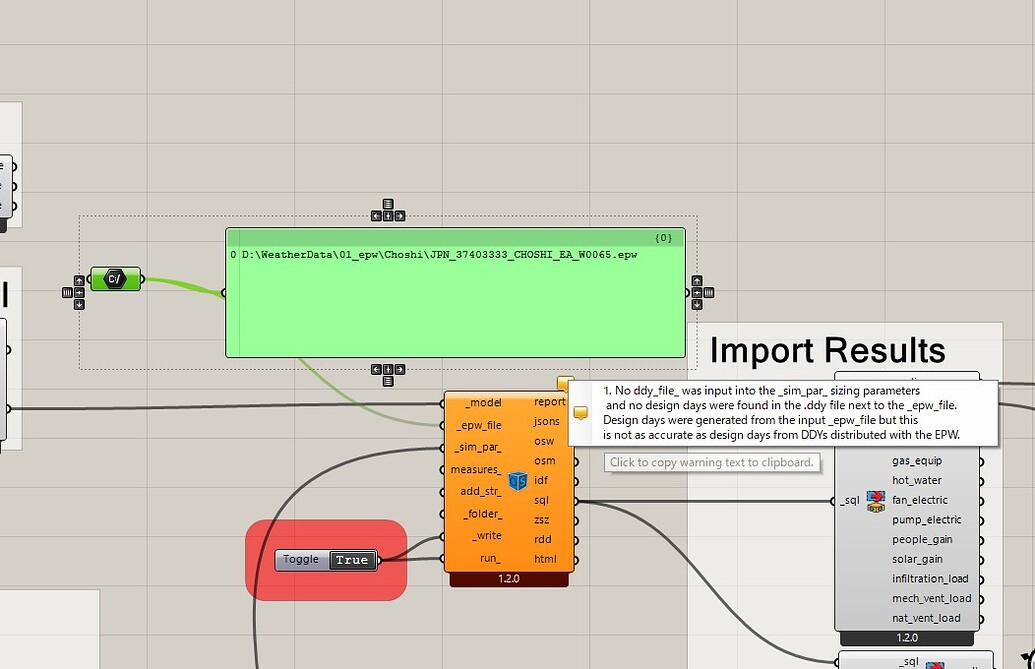Toggle the Boolean Toggle from True to False
This screenshot has width=1035, height=669.
click(x=352, y=560)
